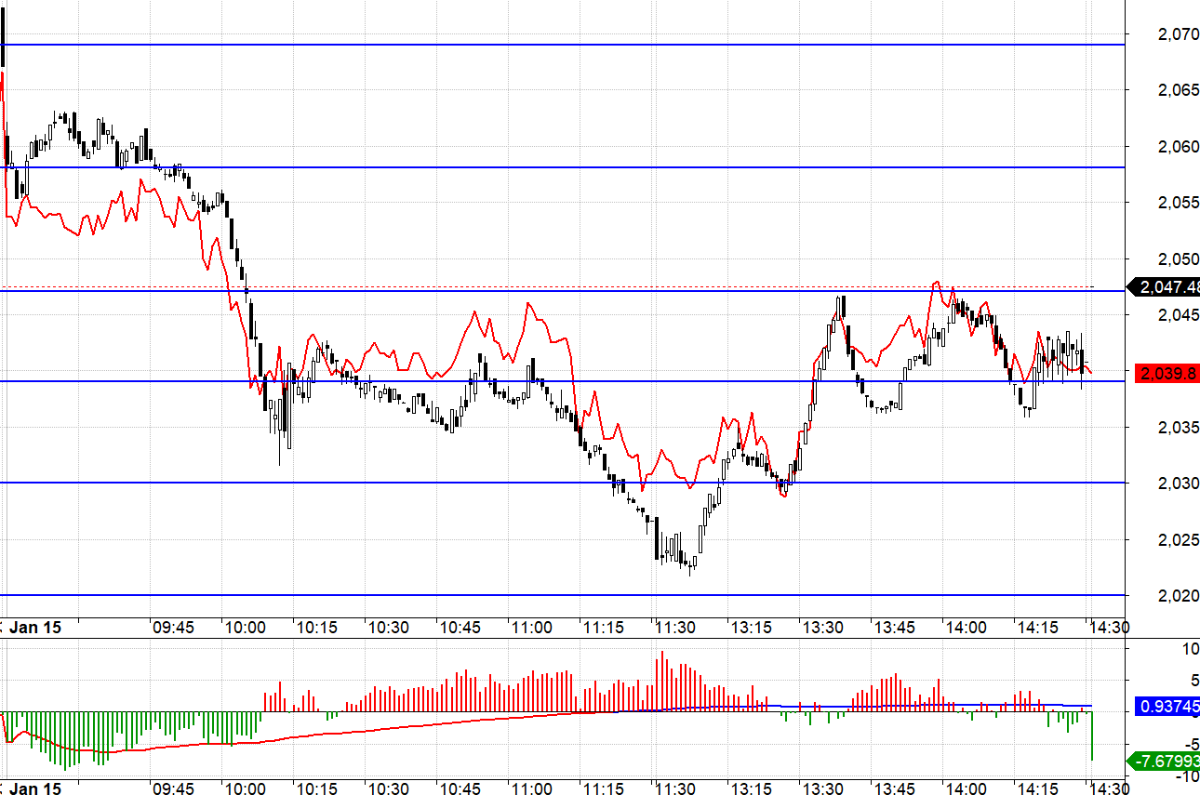Click the red 2,039.8 price label

pos(1167,373)
